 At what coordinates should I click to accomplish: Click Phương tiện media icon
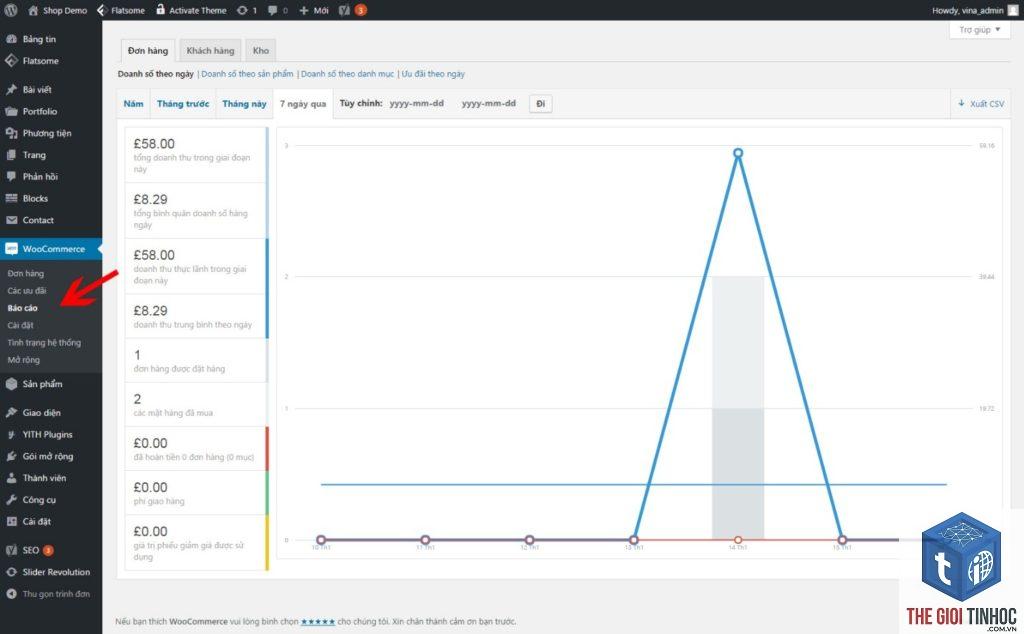click(11, 133)
